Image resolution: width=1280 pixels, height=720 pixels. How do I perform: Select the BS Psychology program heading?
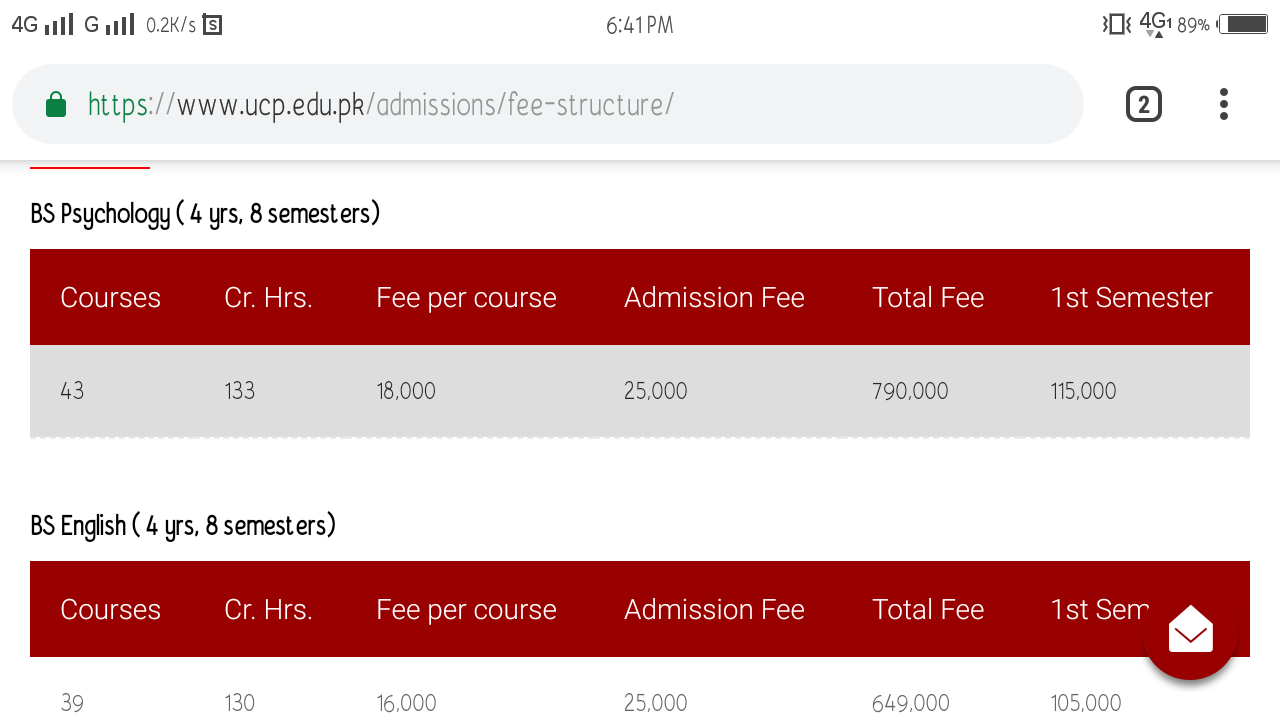click(205, 214)
